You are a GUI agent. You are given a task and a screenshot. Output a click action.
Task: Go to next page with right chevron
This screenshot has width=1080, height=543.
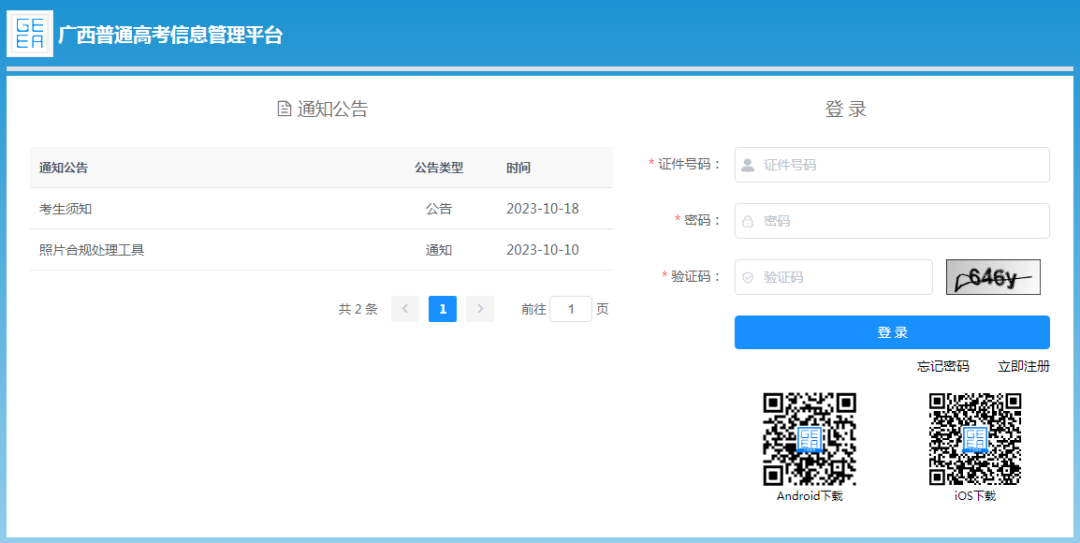(480, 309)
